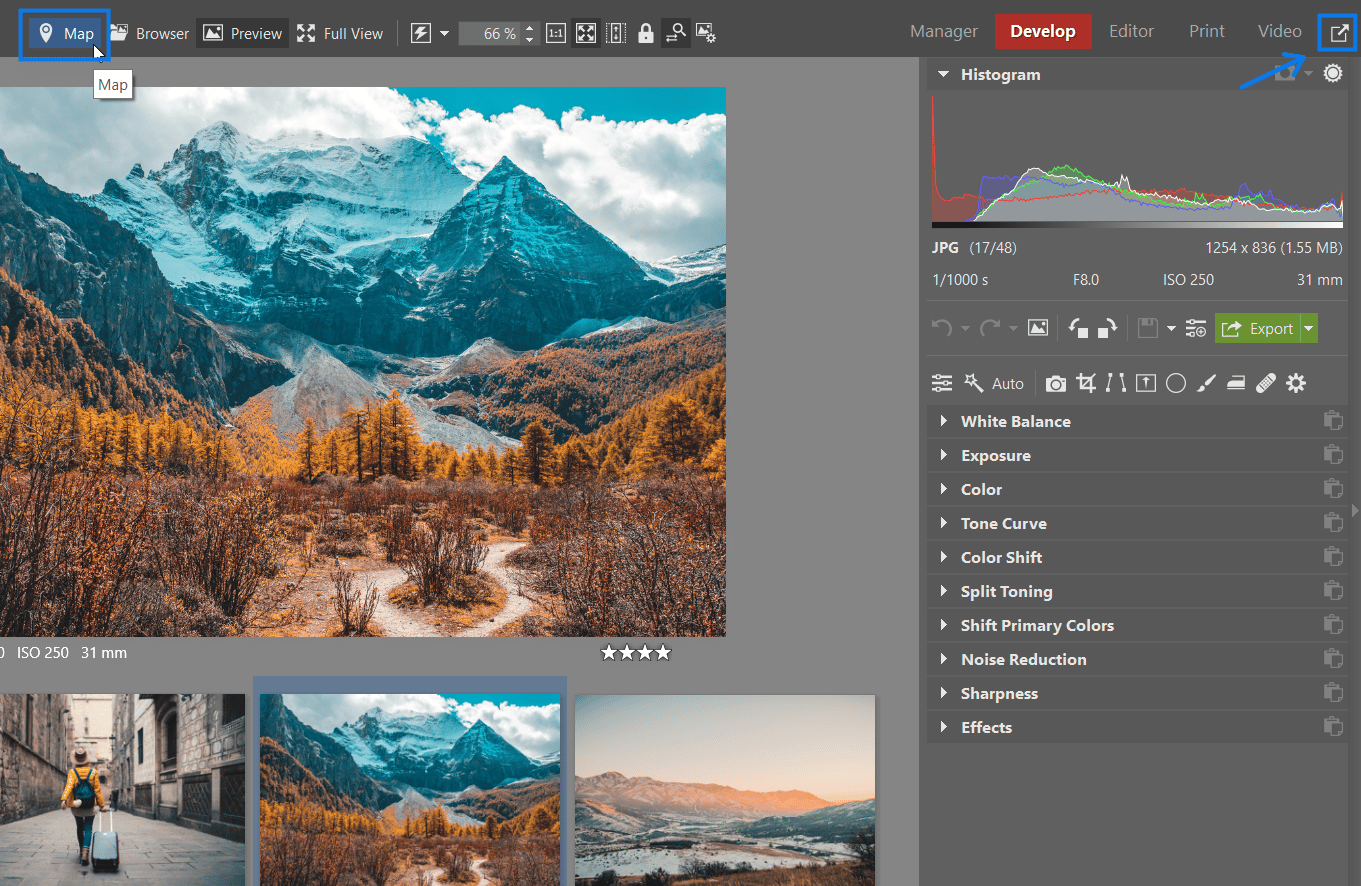Open in separate window using the top-right icon

[1338, 33]
